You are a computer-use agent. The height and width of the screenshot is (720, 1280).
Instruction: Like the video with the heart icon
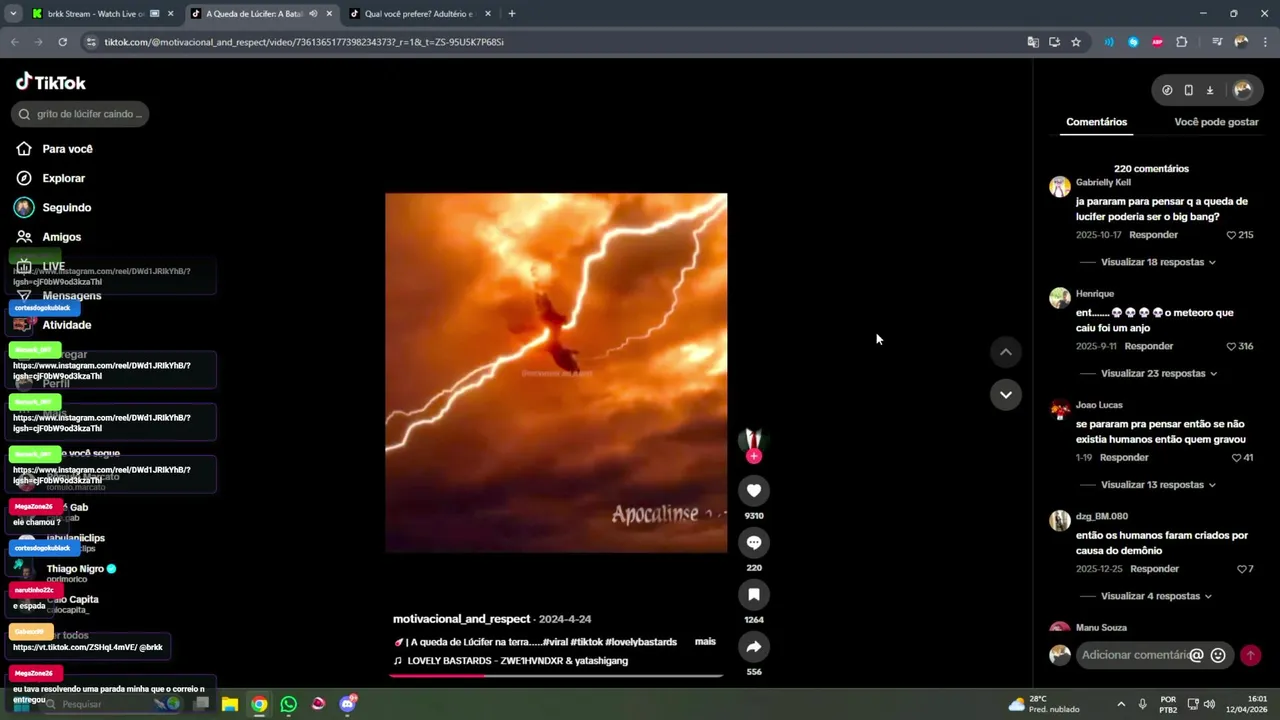pyautogui.click(x=754, y=490)
